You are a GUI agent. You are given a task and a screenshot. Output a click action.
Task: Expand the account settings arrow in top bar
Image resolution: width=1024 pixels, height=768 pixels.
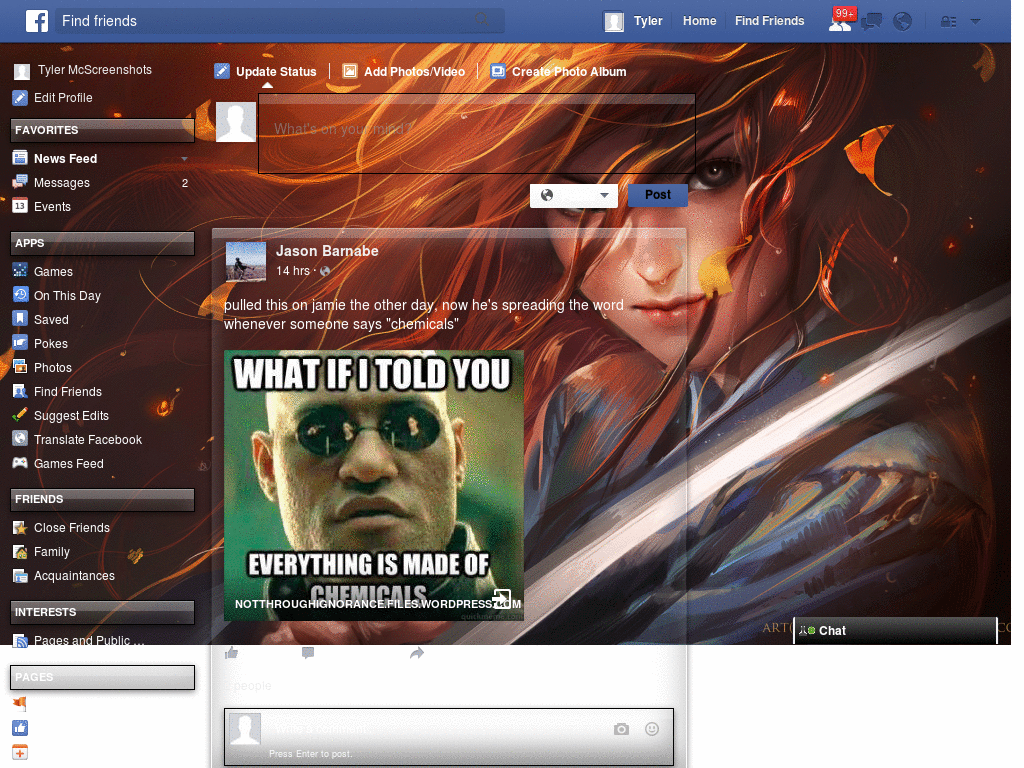tap(975, 22)
